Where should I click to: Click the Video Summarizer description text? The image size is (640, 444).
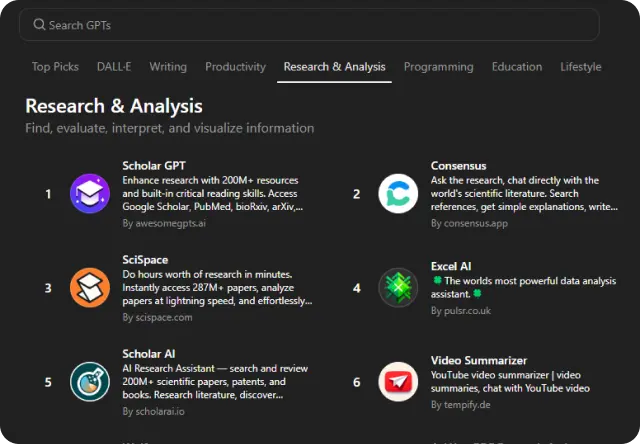(x=510, y=382)
